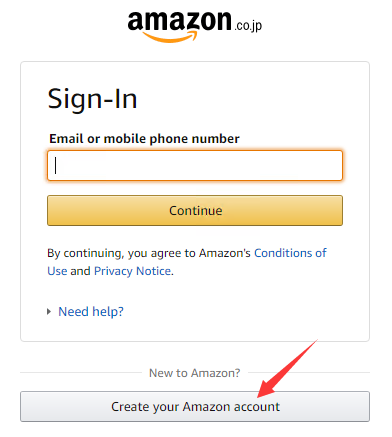Image resolution: width=392 pixels, height=437 pixels.
Task: Click the divider line right of New to Amazon?
Action: click(309, 373)
